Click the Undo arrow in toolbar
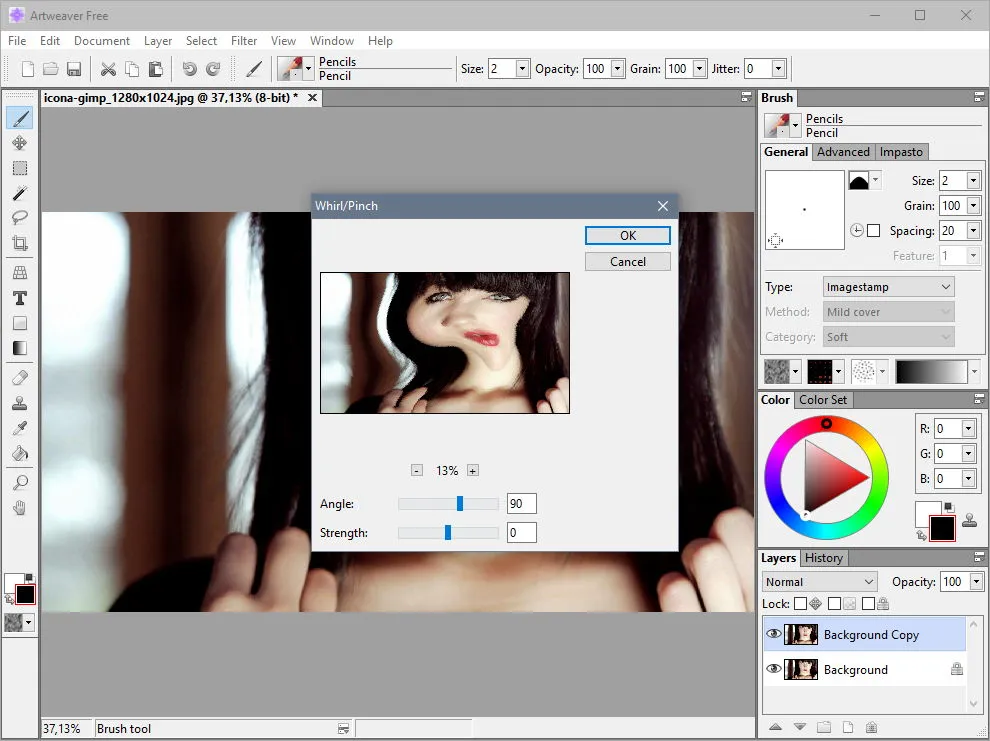 click(x=189, y=69)
